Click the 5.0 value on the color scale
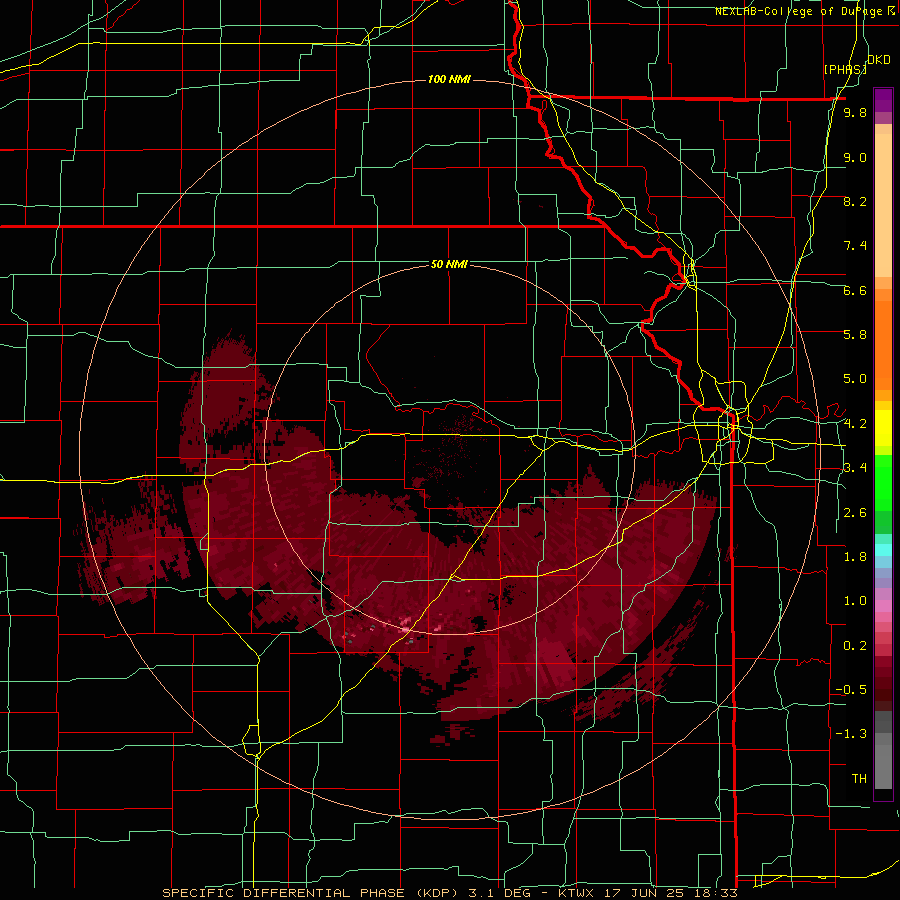 pos(855,379)
